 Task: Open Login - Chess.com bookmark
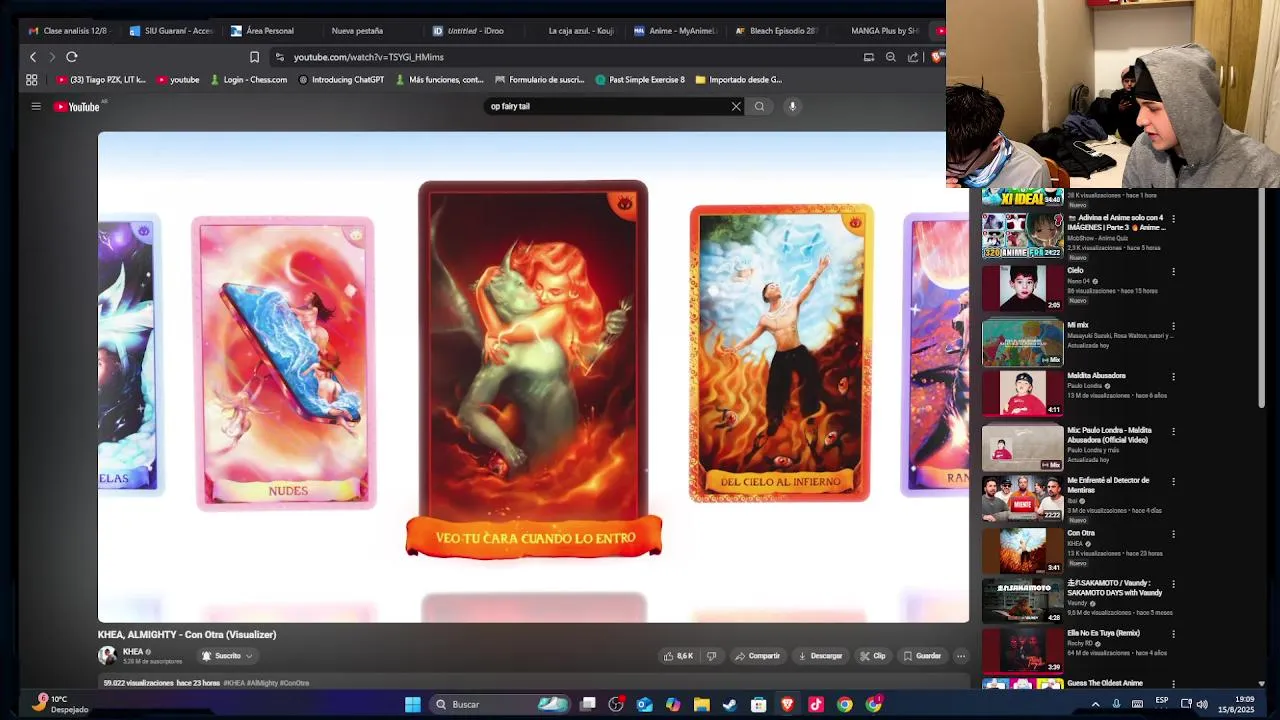[x=248, y=80]
